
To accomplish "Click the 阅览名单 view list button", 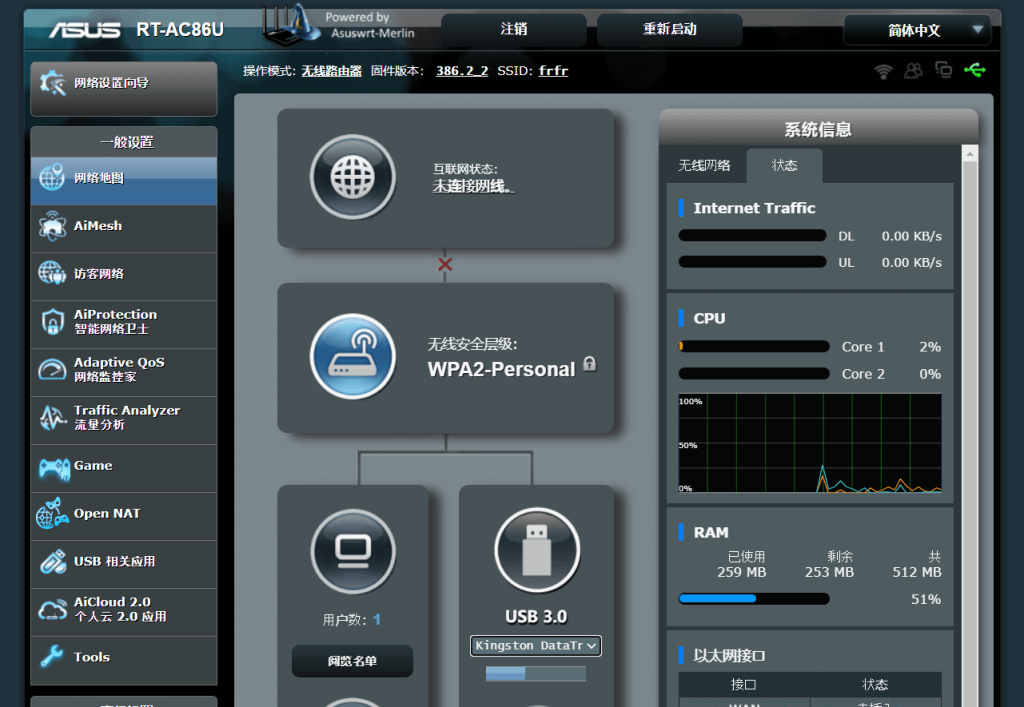I will [352, 661].
